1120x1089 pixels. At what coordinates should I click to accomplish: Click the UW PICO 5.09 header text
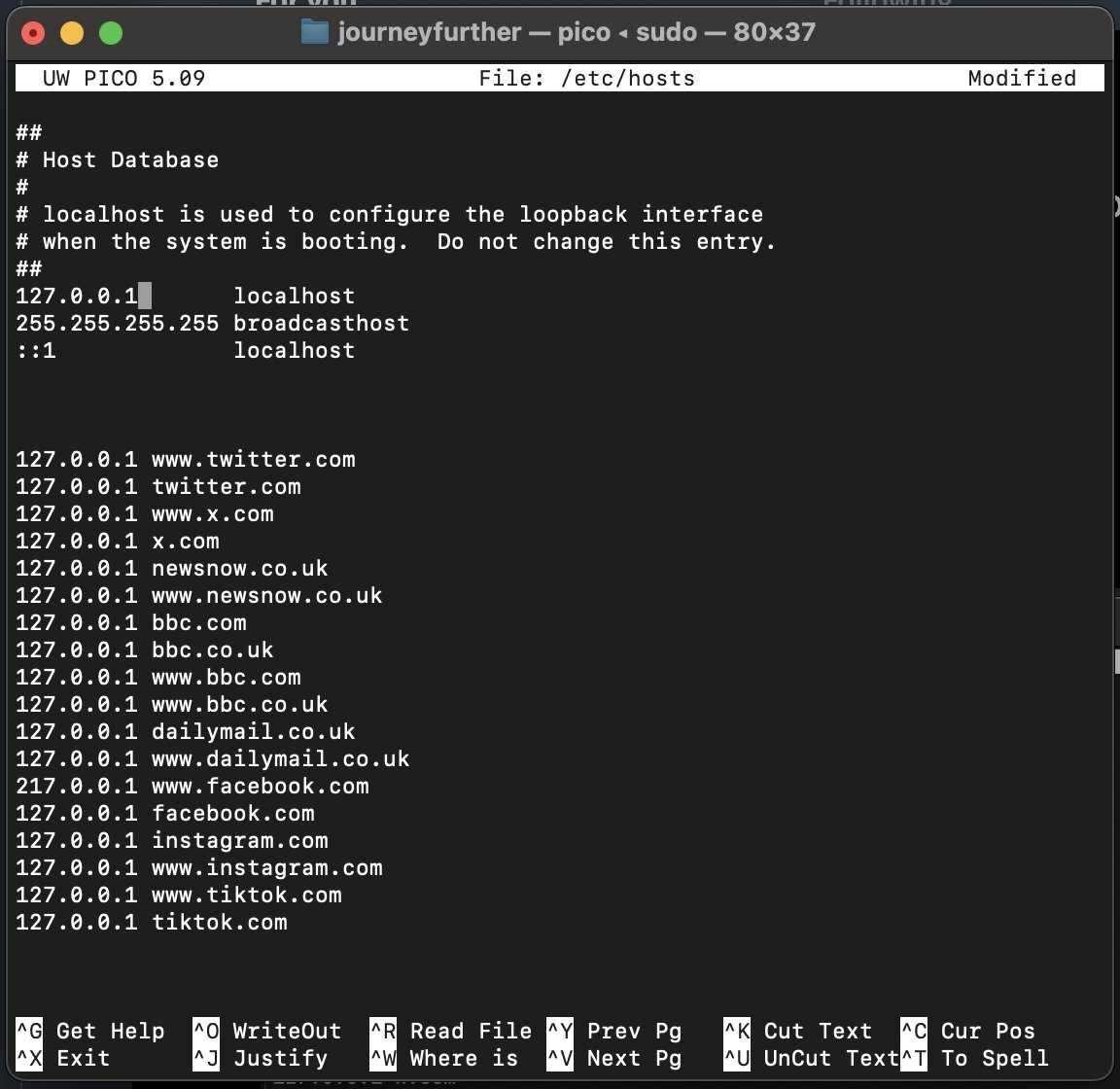click(123, 78)
